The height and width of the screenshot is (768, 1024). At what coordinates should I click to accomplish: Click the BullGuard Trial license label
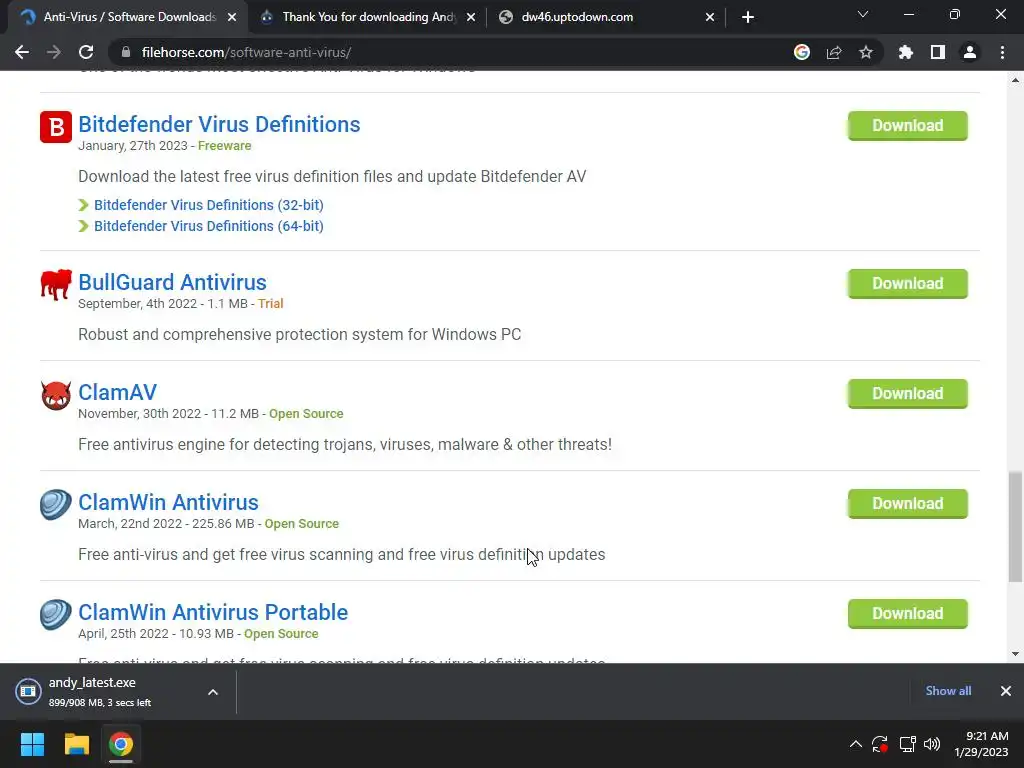coord(270,304)
